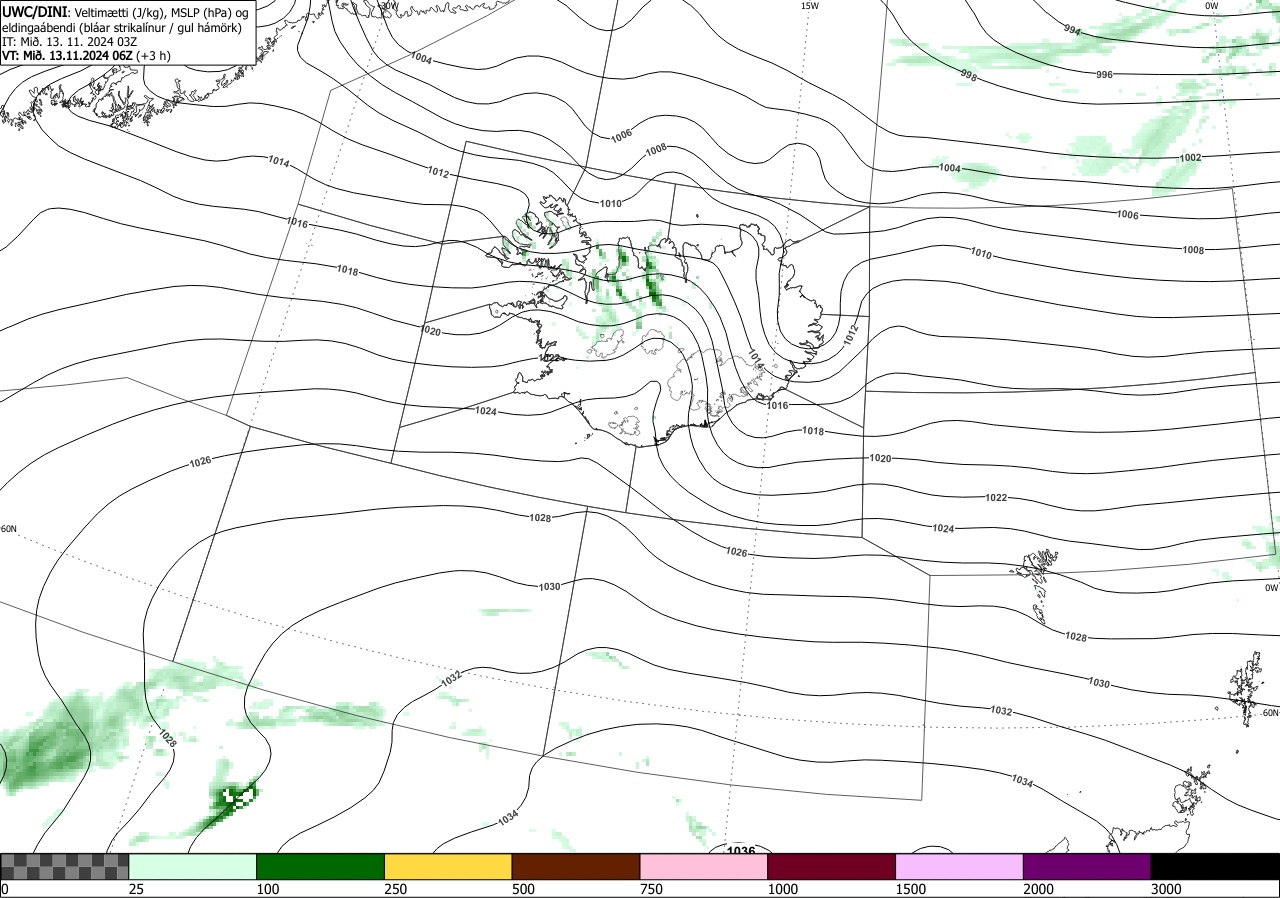Click the checkered gray 0–25 legend swatch
Image resolution: width=1280 pixels, height=898 pixels.
coord(64,866)
